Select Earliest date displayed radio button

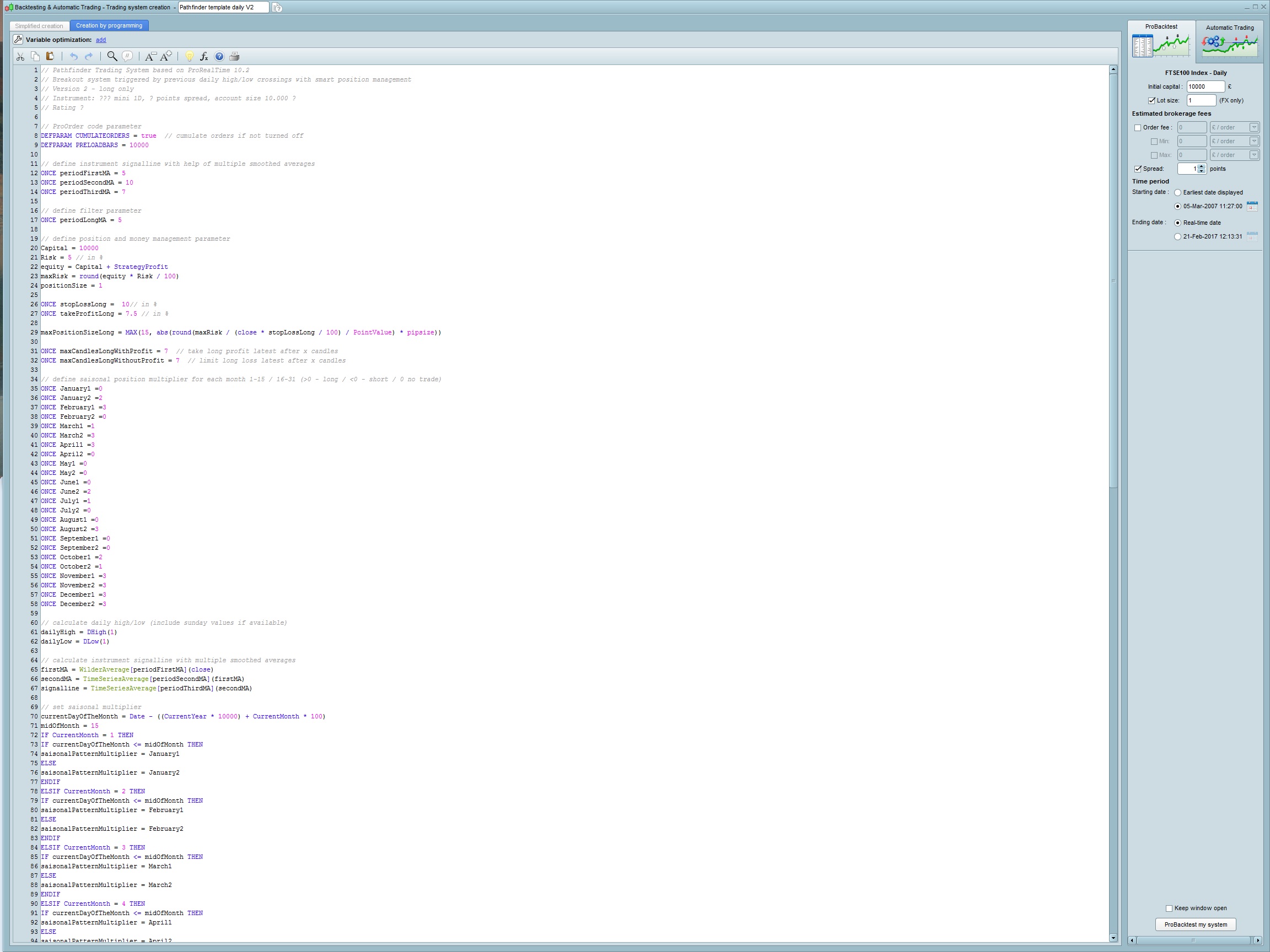coord(1177,193)
